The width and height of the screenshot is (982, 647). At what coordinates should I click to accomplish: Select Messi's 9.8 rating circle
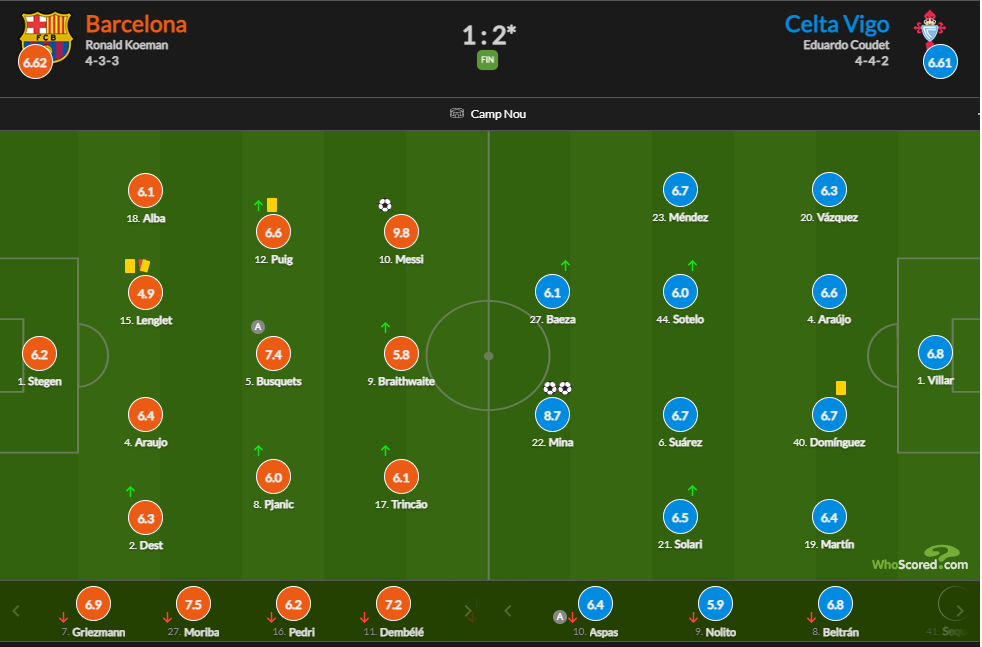pyautogui.click(x=401, y=232)
